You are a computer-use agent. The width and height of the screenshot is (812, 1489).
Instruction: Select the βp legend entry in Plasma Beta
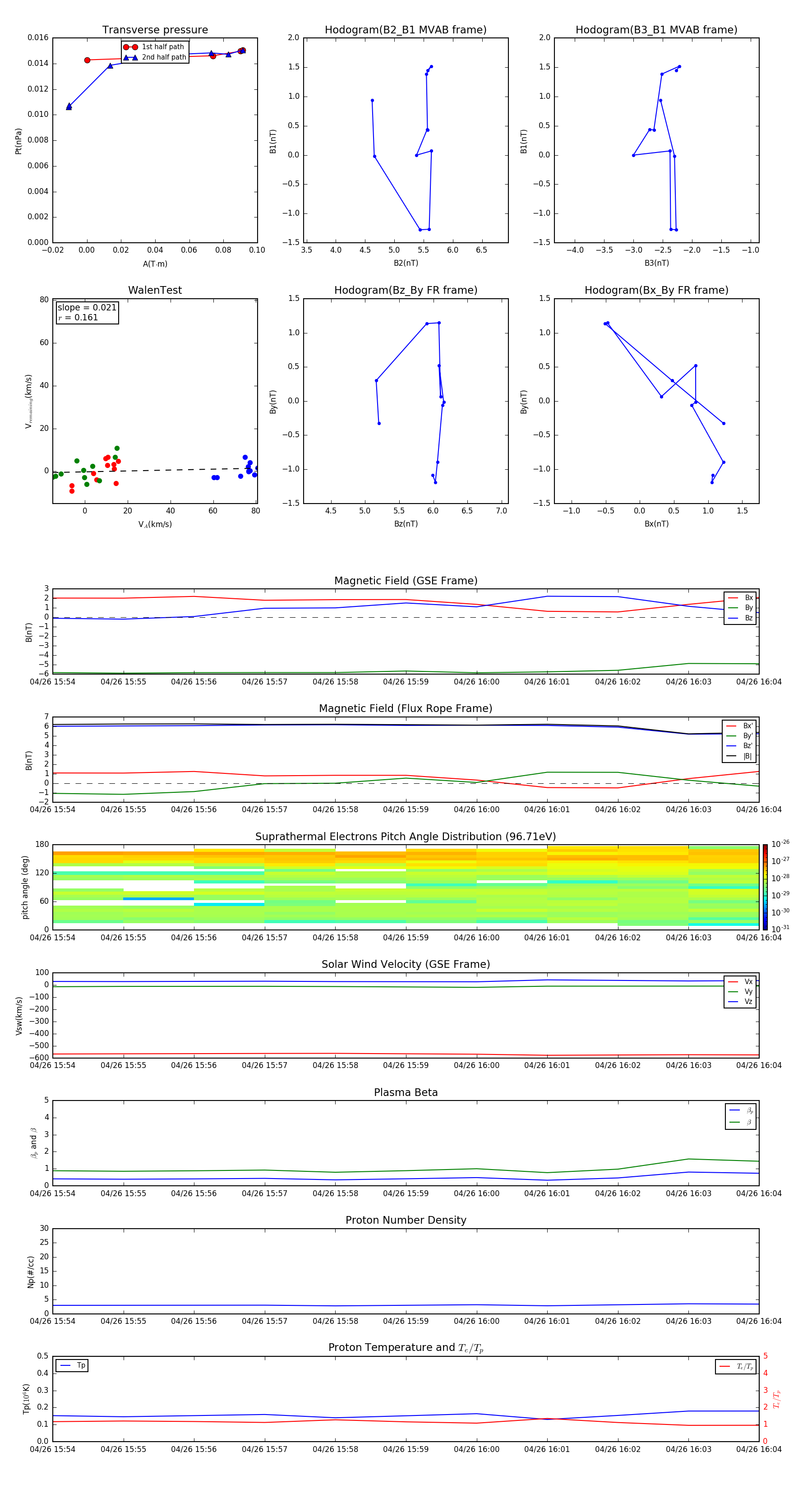click(x=741, y=1110)
